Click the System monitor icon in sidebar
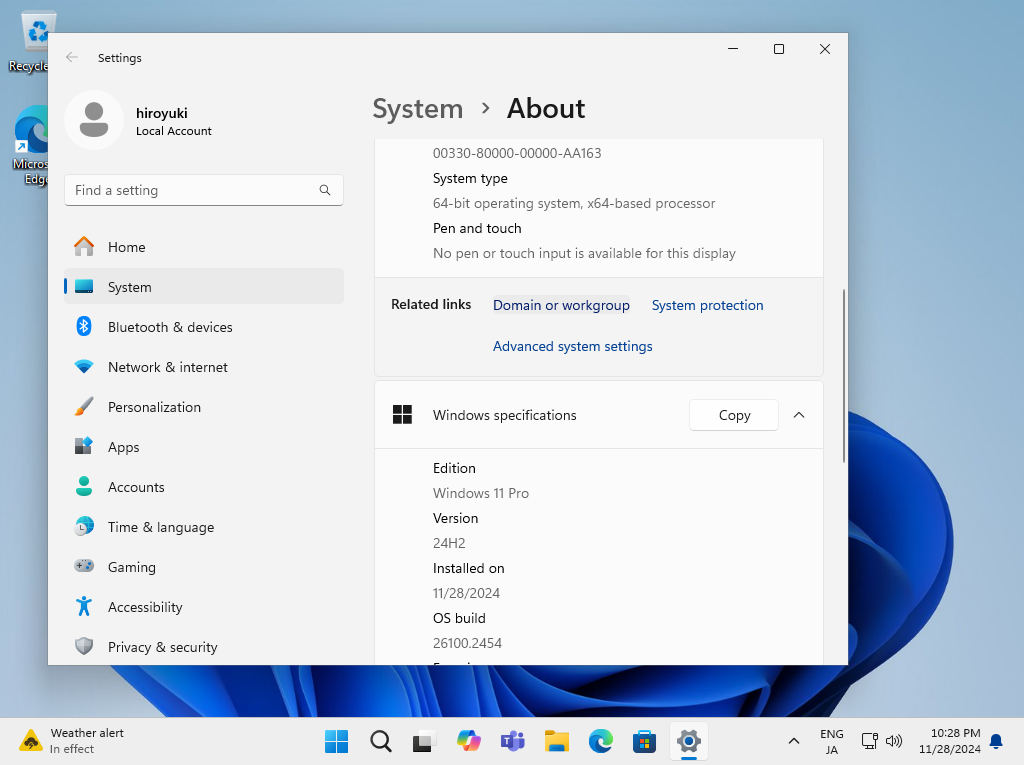 84,286
